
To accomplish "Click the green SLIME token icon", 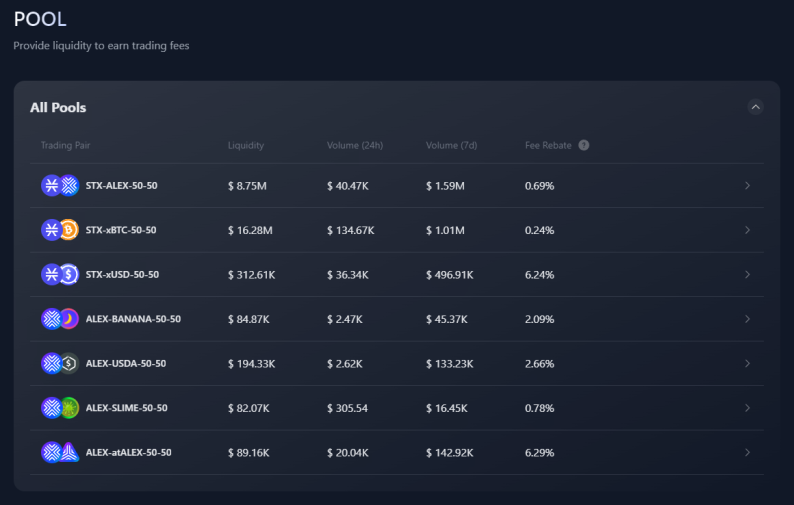I will [x=69, y=408].
